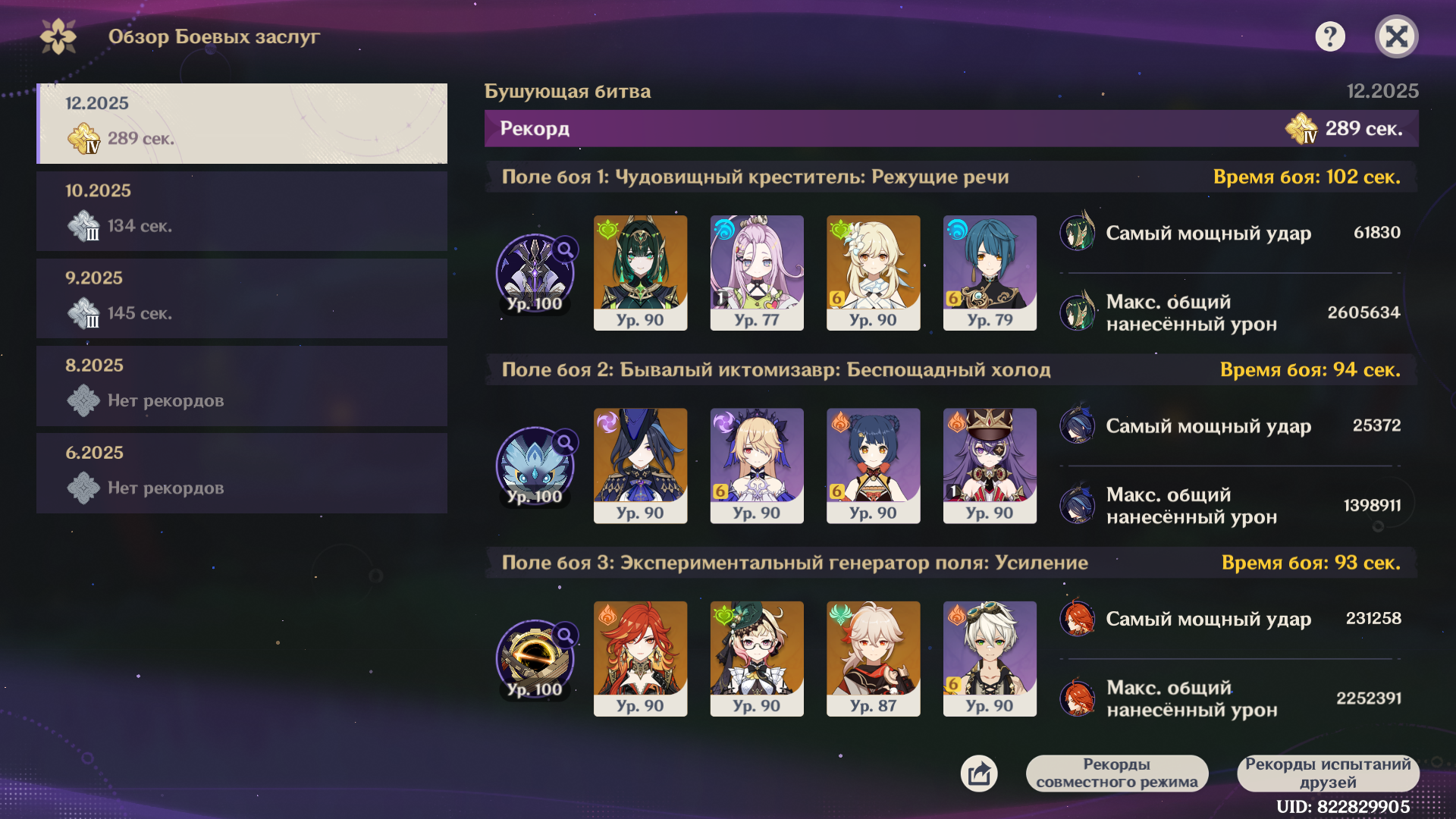The height and width of the screenshot is (819, 1456).
Task: Click the gold tier IV medal in Рекорд bar
Action: click(x=1301, y=128)
